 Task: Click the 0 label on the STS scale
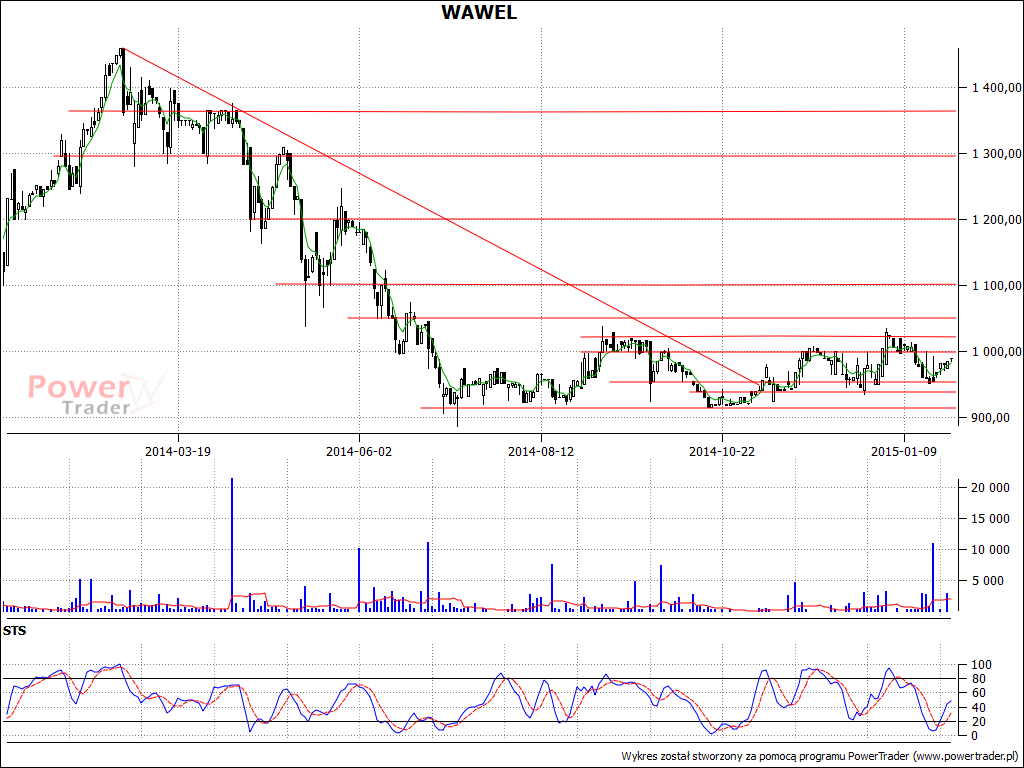tap(974, 735)
